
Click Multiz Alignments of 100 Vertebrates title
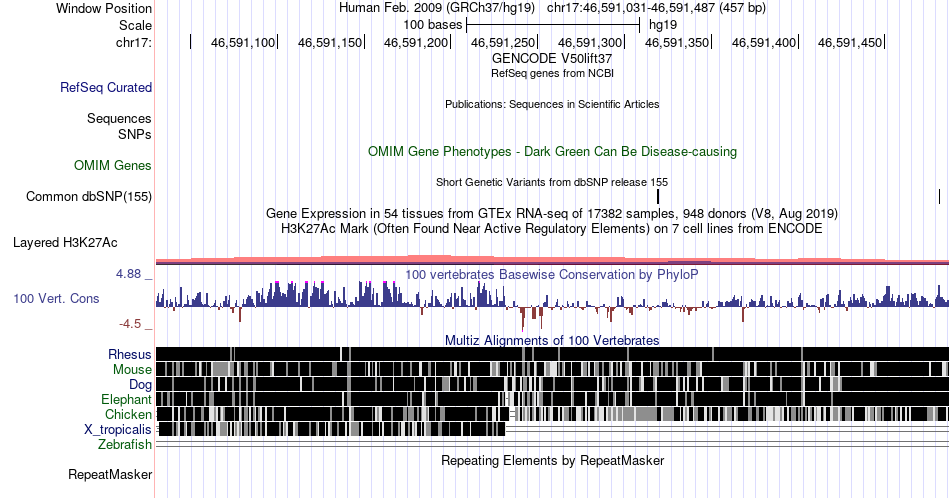552,340
